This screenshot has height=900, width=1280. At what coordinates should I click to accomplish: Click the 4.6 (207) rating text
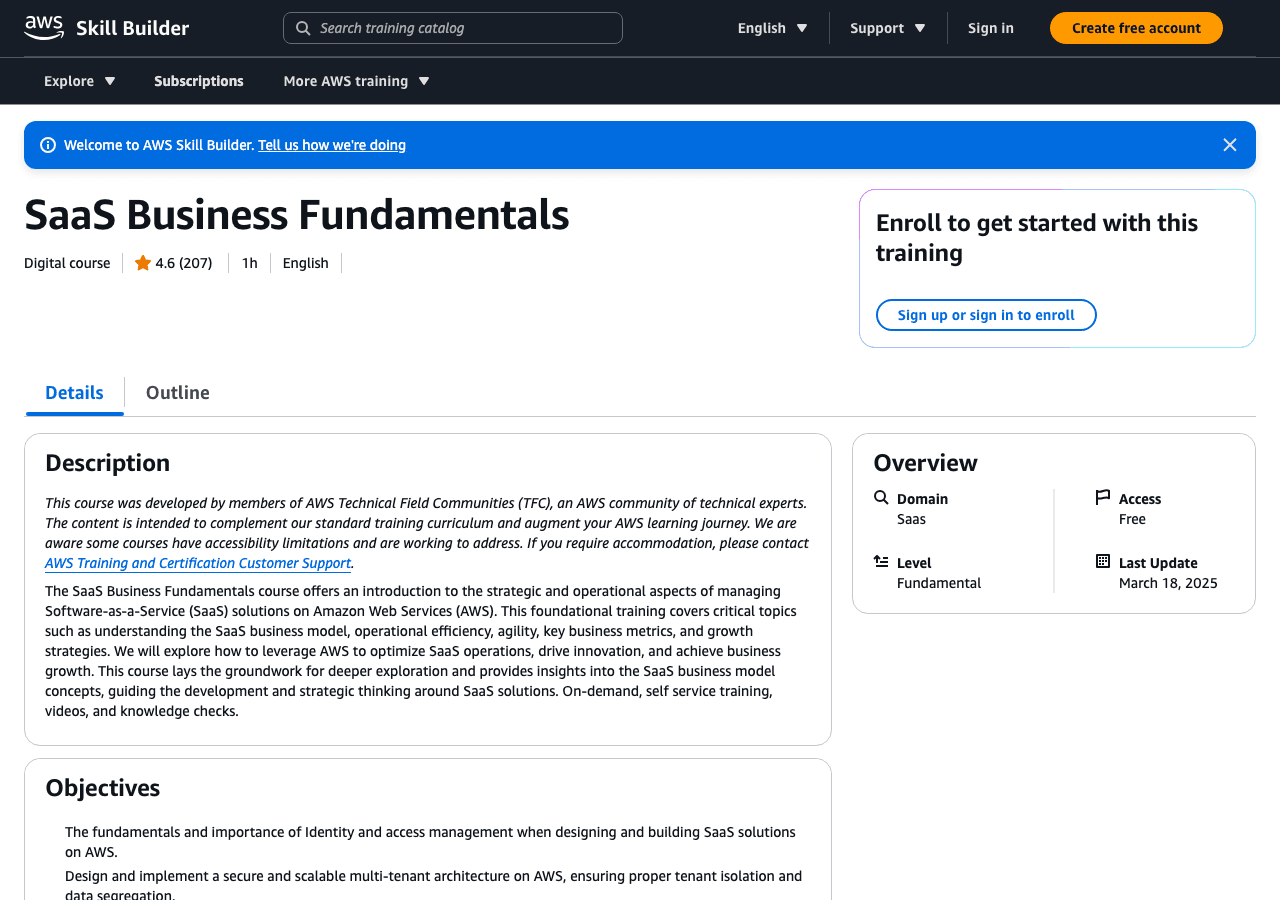(184, 263)
